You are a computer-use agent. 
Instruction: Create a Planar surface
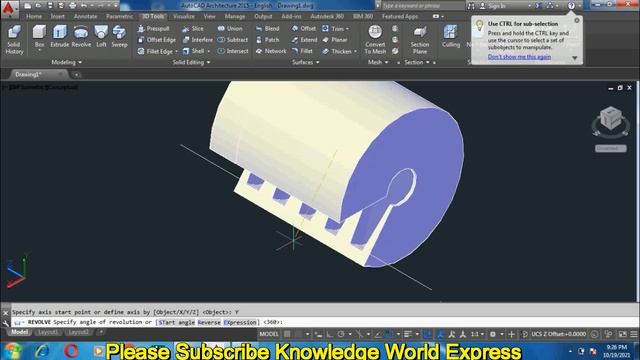(335, 40)
